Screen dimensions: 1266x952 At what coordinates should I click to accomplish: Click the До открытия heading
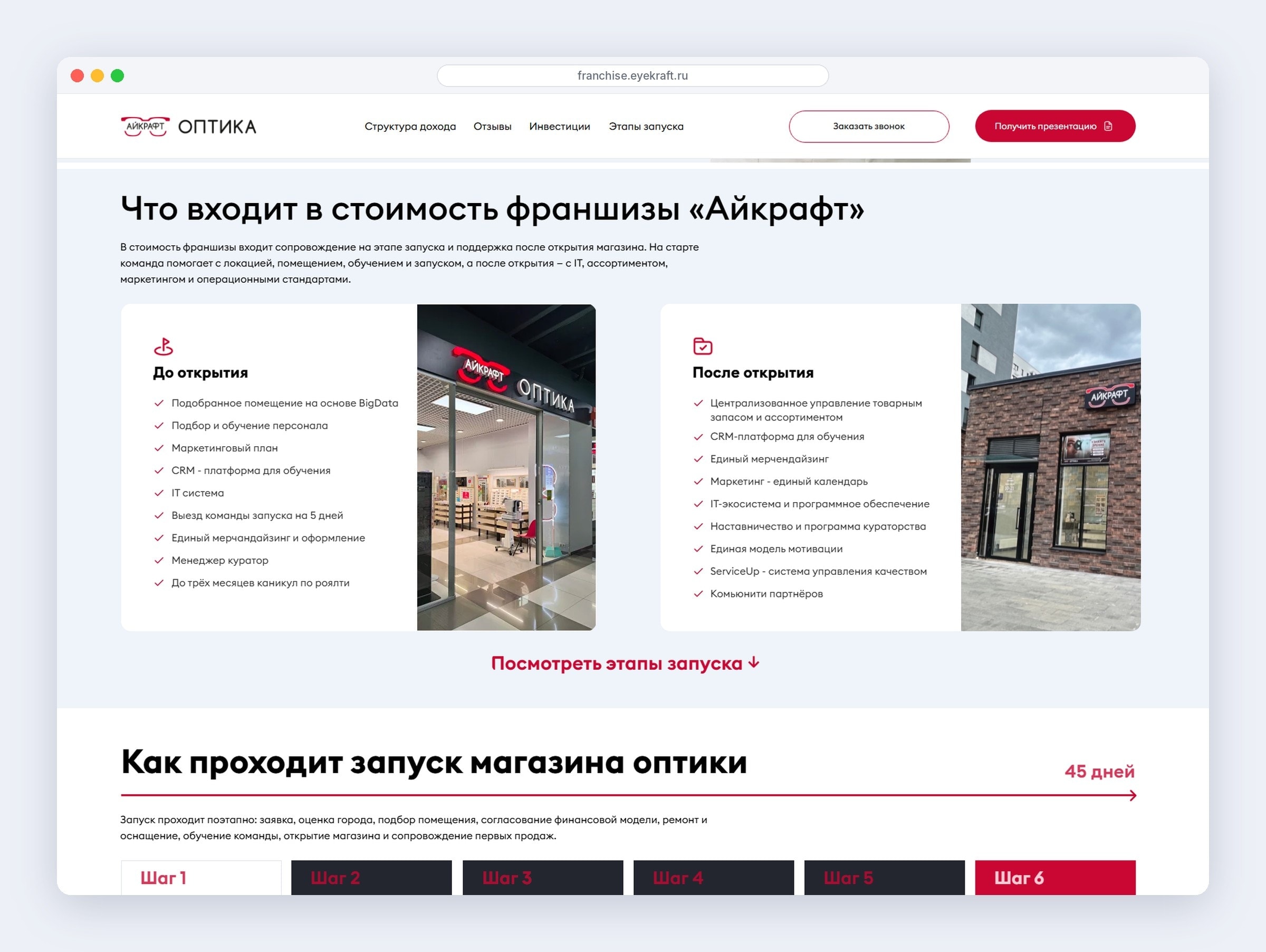click(200, 372)
